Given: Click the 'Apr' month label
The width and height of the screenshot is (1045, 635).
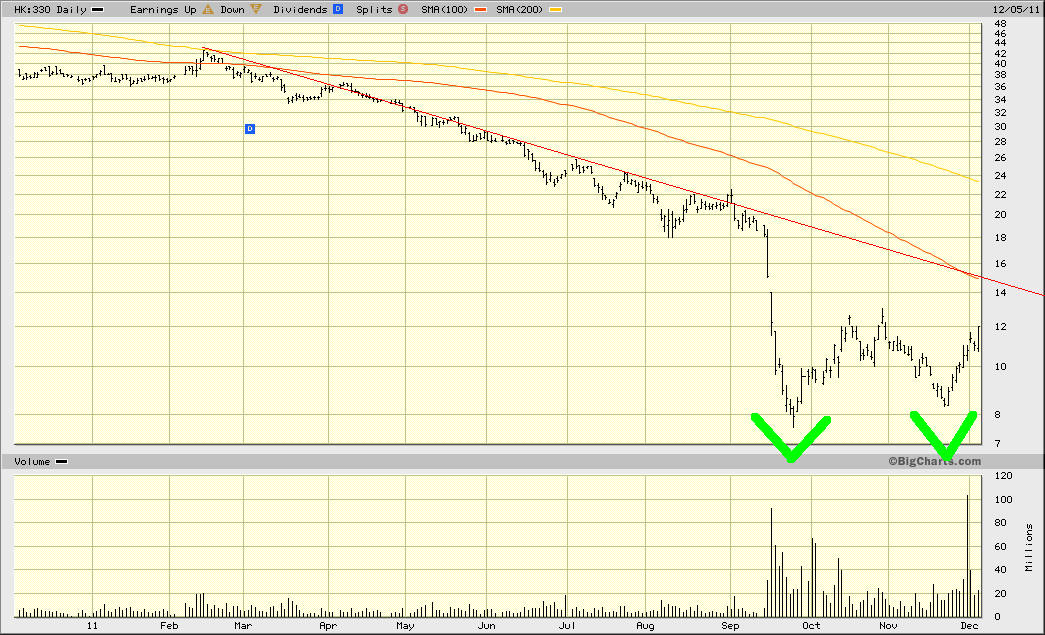Looking at the screenshot, I should 328,626.
